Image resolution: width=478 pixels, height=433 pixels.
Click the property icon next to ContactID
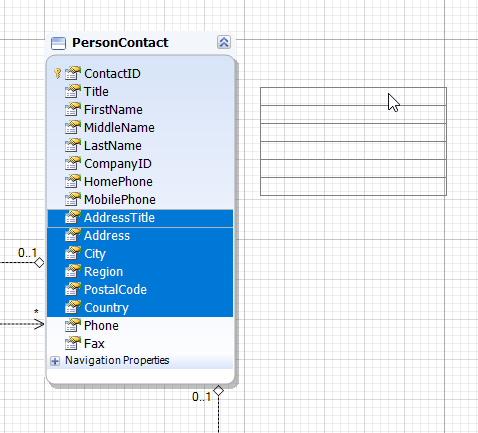(73, 73)
